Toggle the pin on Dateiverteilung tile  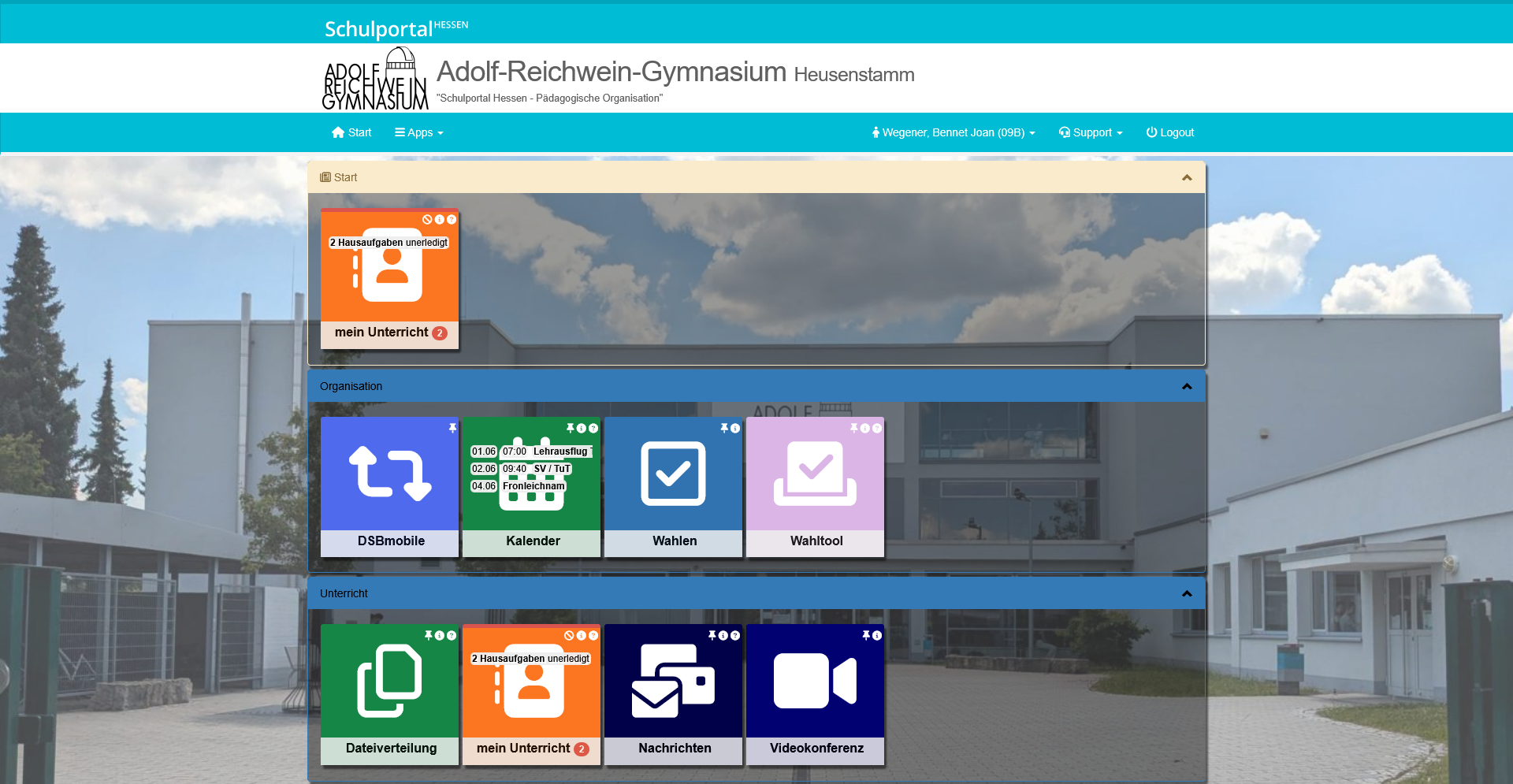[x=428, y=635]
